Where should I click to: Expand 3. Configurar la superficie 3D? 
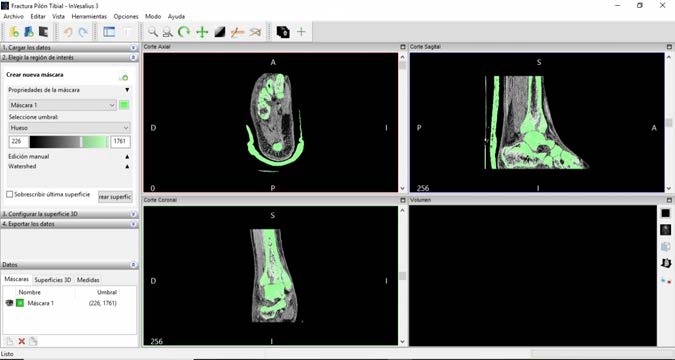[x=133, y=214]
